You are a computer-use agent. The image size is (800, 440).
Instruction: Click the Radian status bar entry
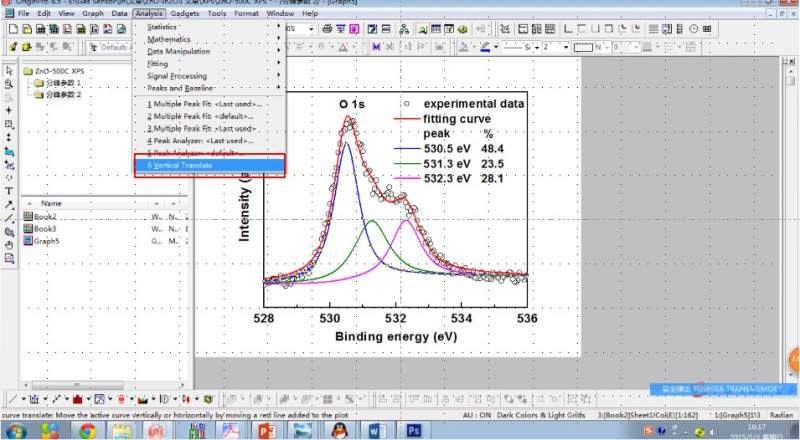(x=781, y=415)
